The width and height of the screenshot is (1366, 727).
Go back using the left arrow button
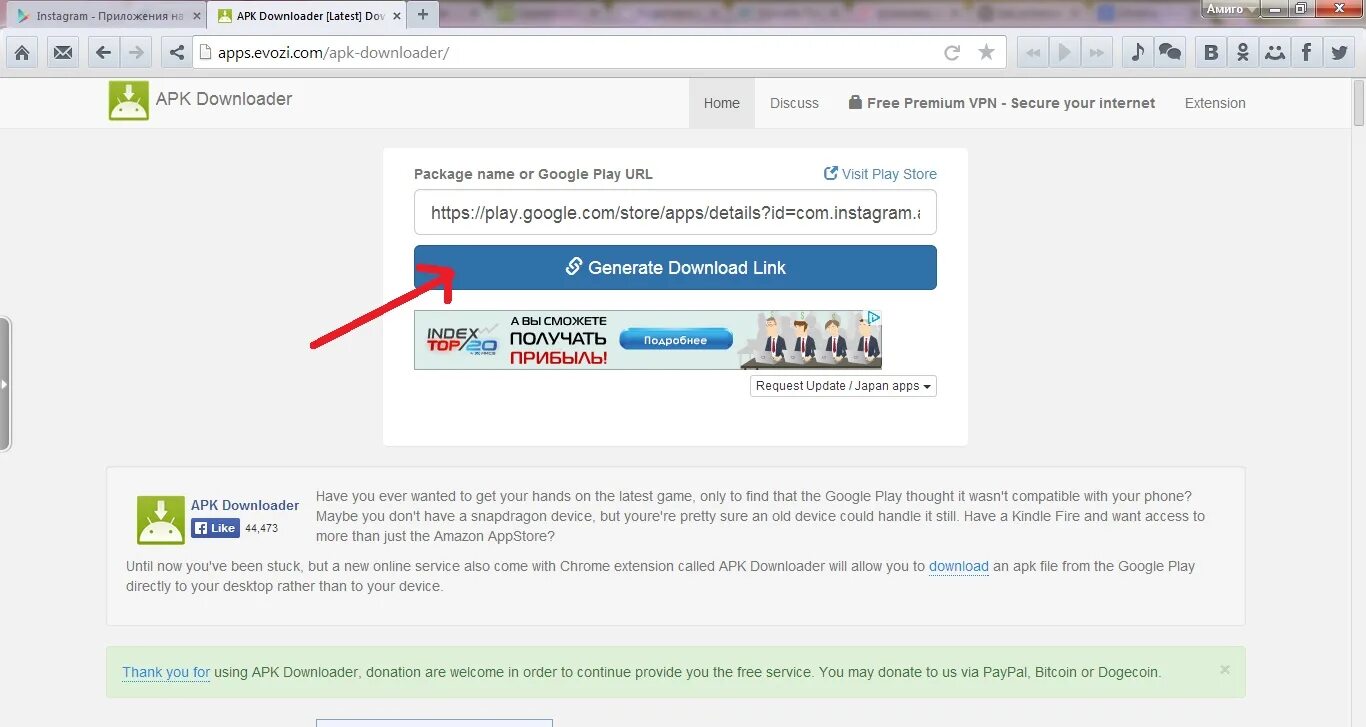coord(103,53)
